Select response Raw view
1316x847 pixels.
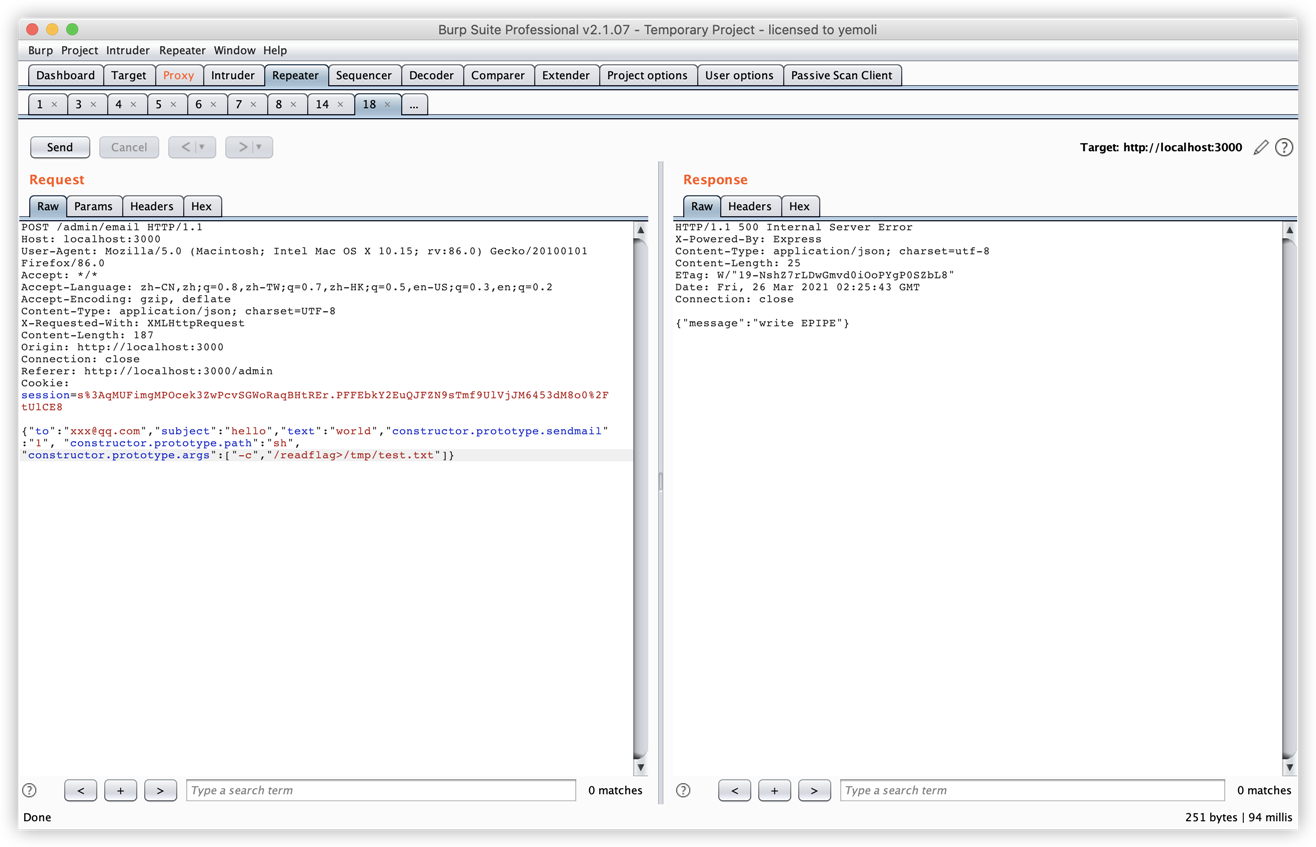pyautogui.click(x=702, y=206)
